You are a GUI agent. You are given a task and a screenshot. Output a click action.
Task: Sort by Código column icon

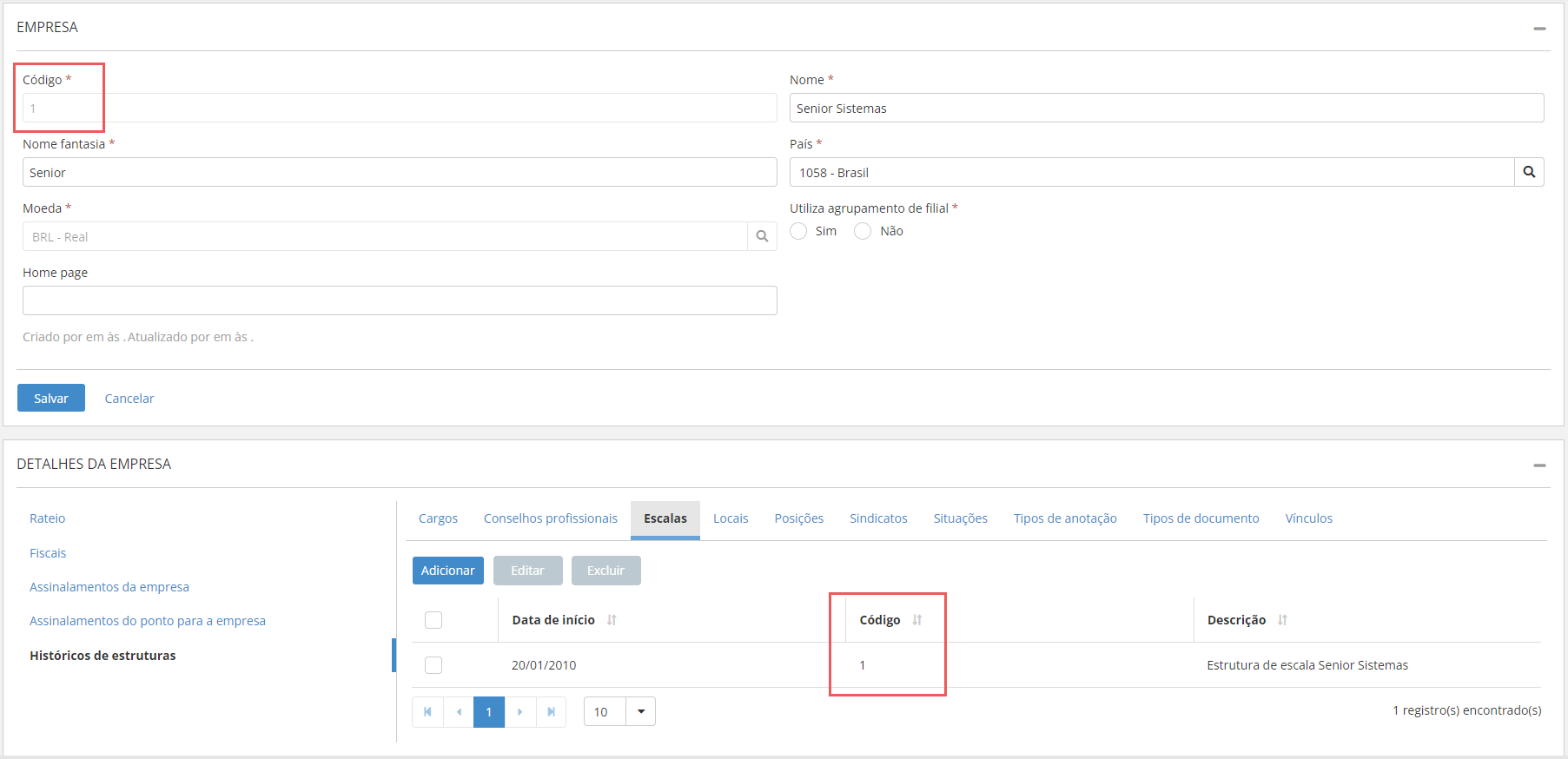917,620
